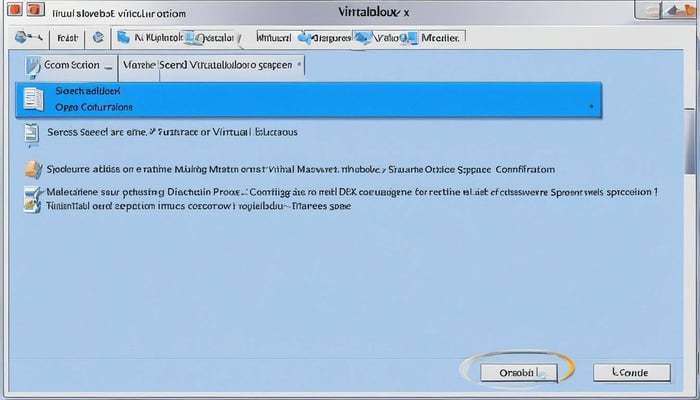Click the circled 'Orsobit' button
Viewport: 700px width, 400px height.
tap(519, 372)
